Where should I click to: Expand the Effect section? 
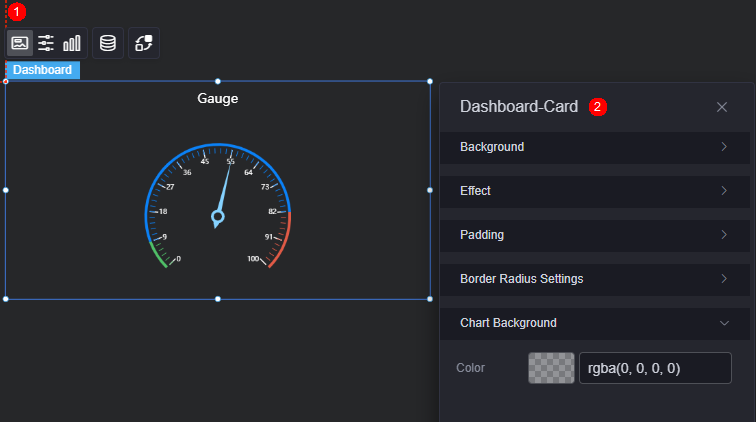594,191
